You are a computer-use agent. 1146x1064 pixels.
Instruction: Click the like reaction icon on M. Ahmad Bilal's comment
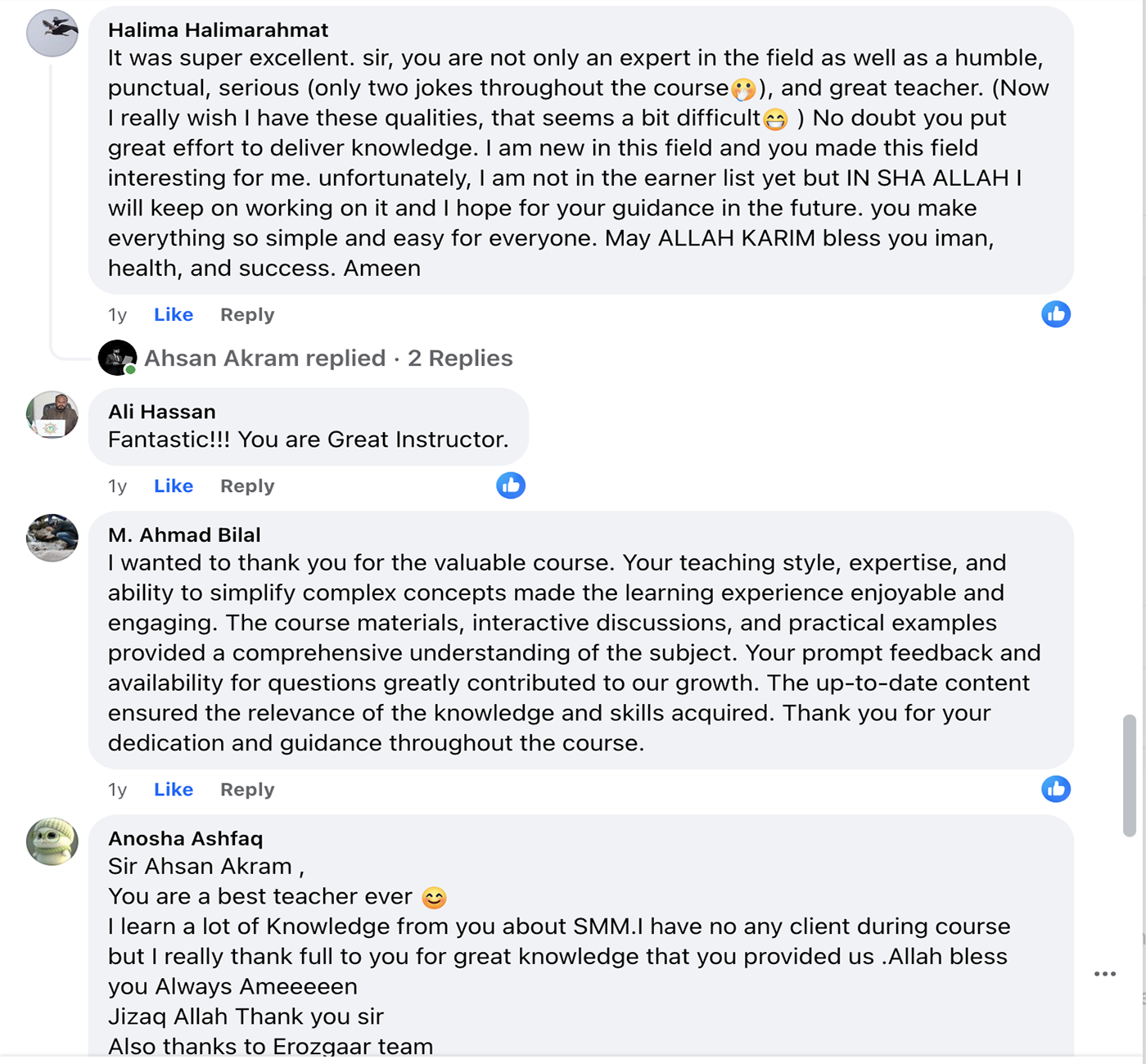(1056, 789)
